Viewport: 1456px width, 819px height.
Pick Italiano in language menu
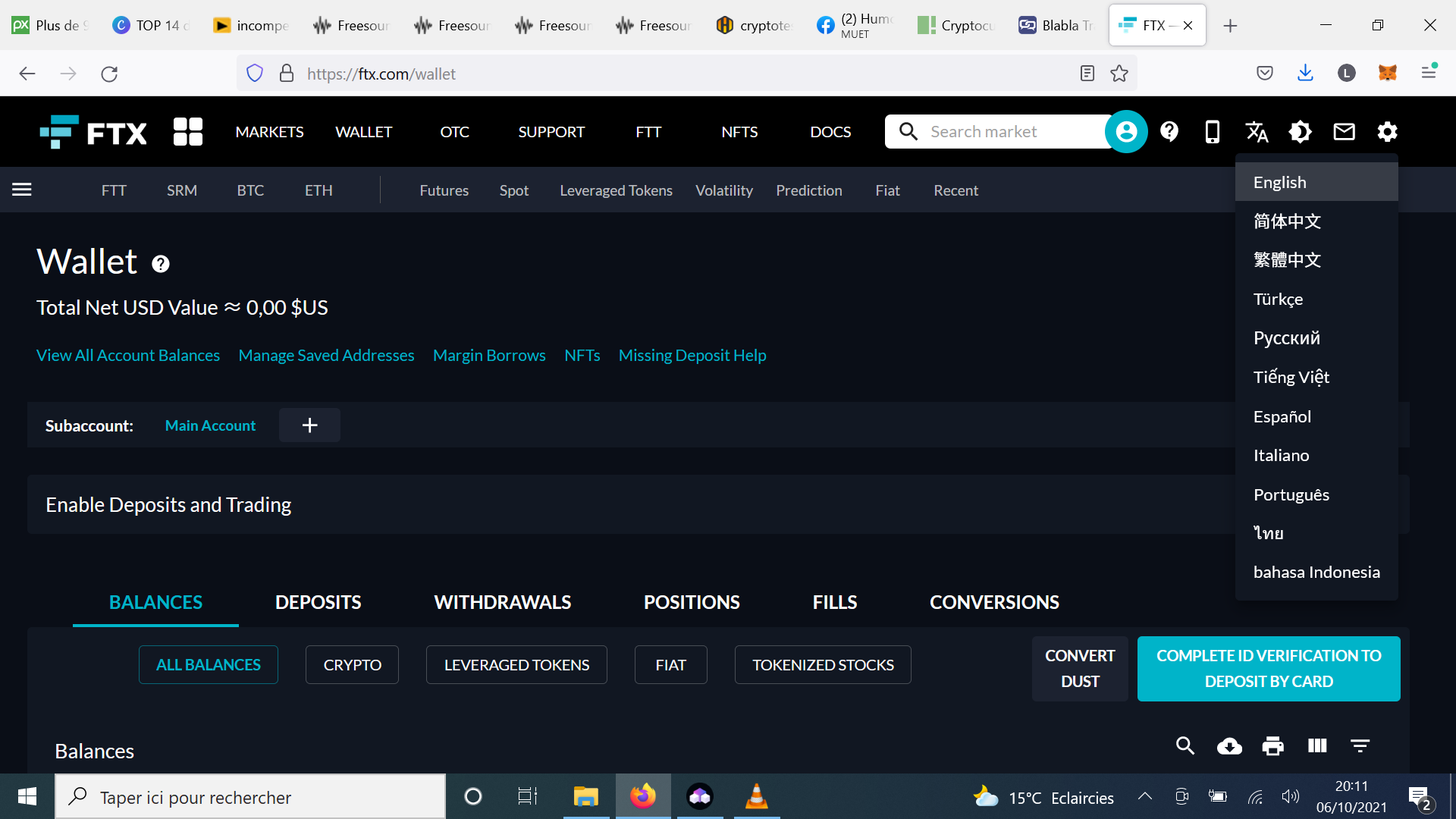[x=1316, y=455]
